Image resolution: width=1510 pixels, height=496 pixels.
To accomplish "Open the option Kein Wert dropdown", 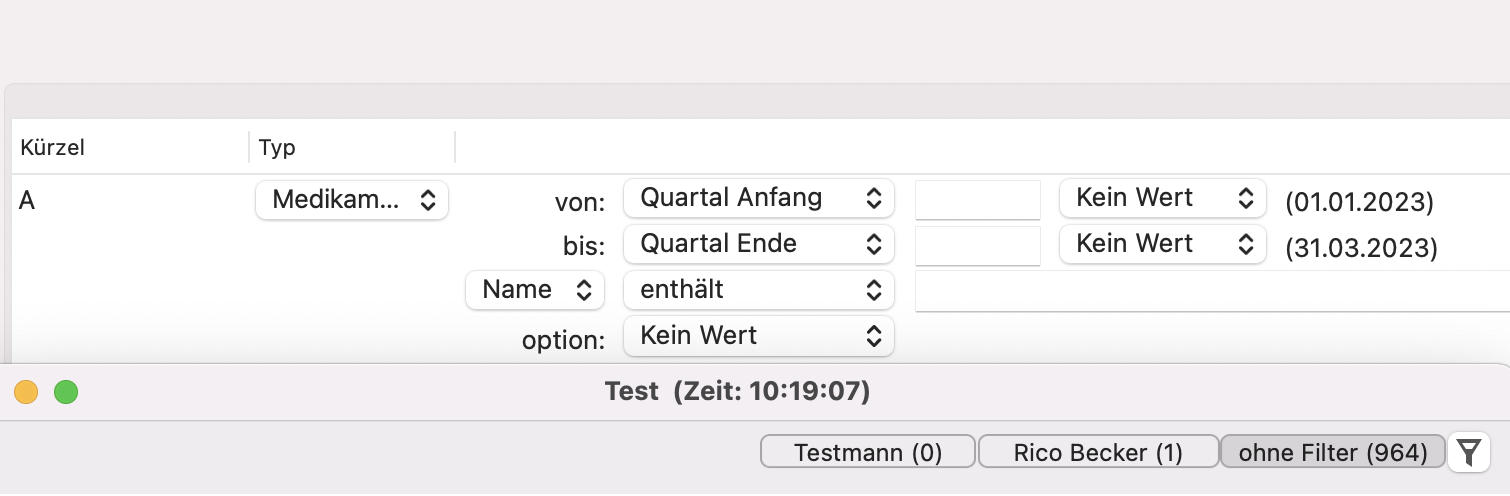I will tap(758, 336).
